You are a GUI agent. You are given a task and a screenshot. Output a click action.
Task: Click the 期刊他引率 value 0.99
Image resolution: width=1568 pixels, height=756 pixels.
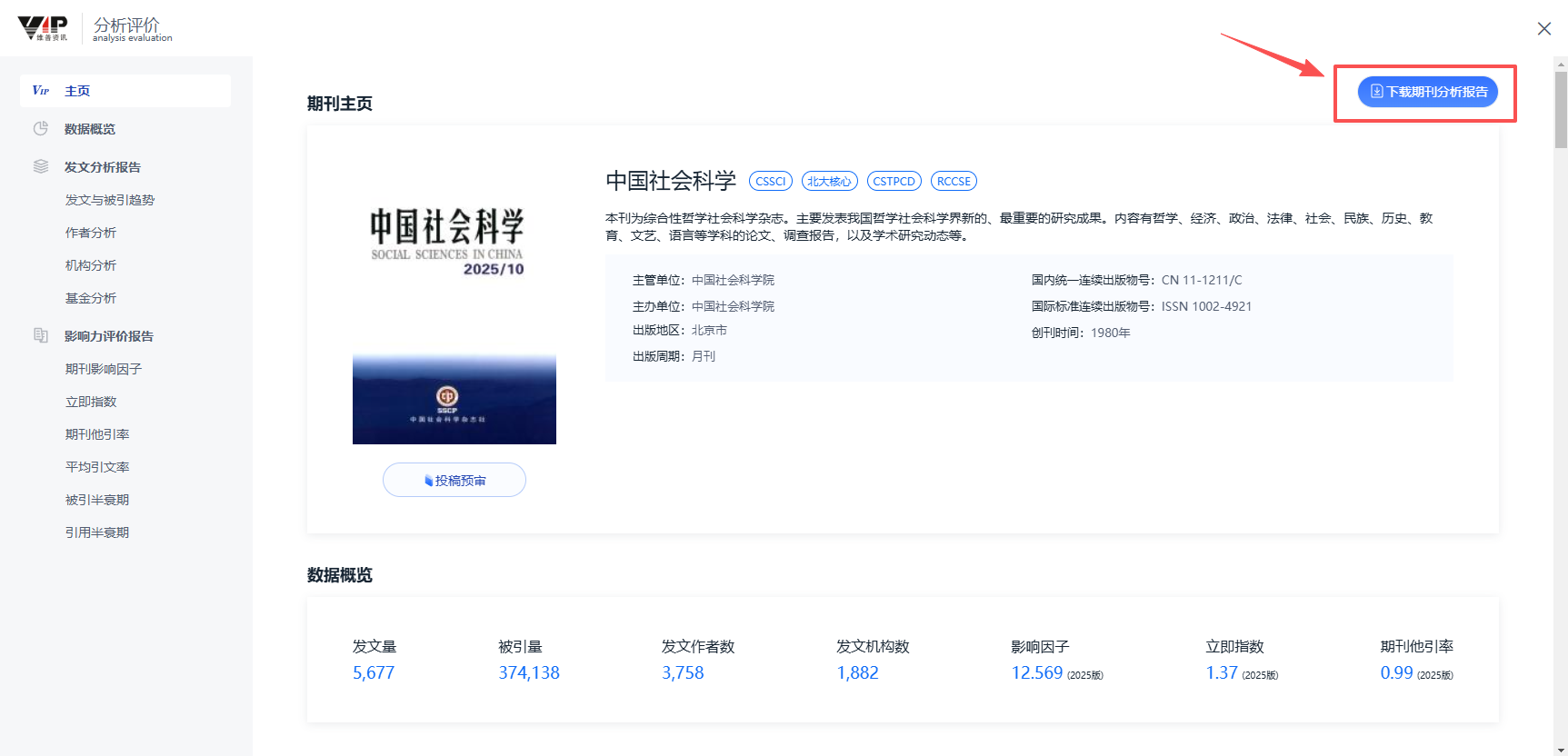pyautogui.click(x=1396, y=672)
